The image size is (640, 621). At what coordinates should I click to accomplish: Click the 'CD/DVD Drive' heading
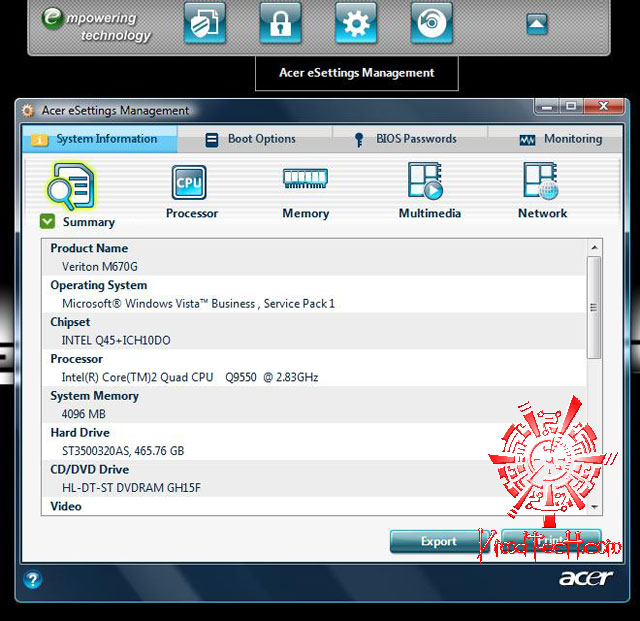point(90,470)
